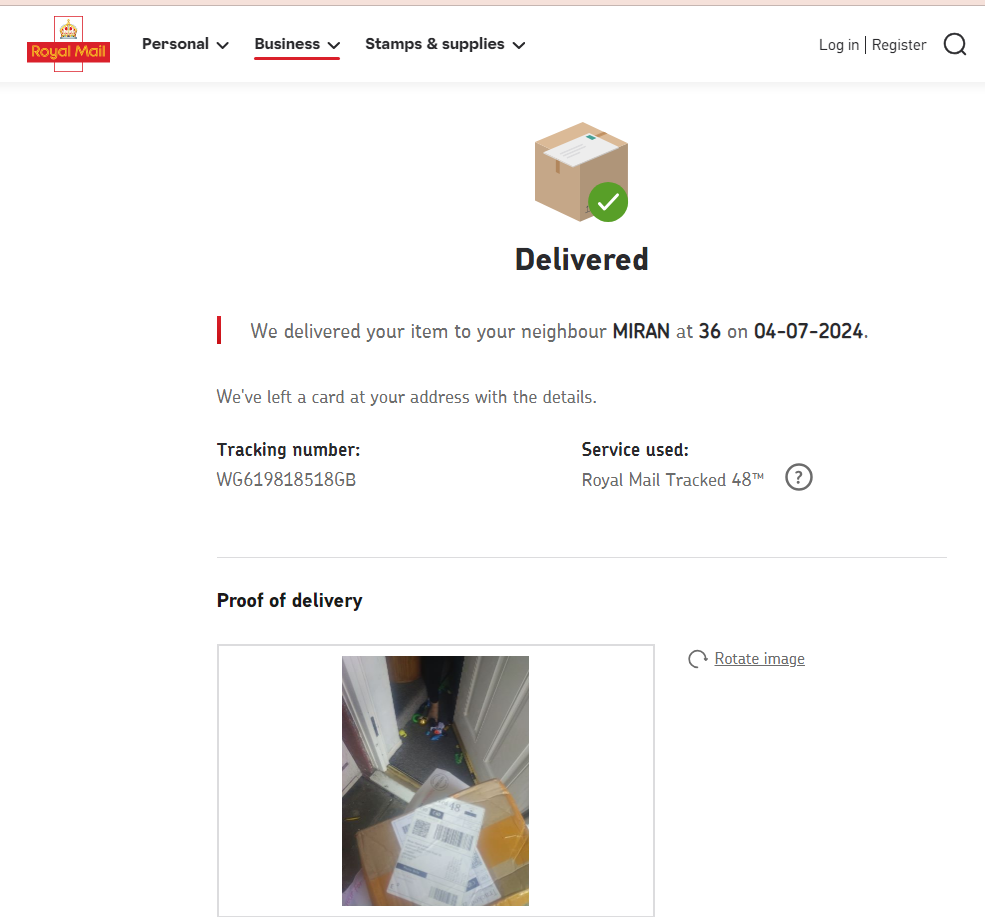Image resolution: width=985 pixels, height=917 pixels.
Task: Click the Royal Mail Tracked 48 text
Action: pos(672,480)
